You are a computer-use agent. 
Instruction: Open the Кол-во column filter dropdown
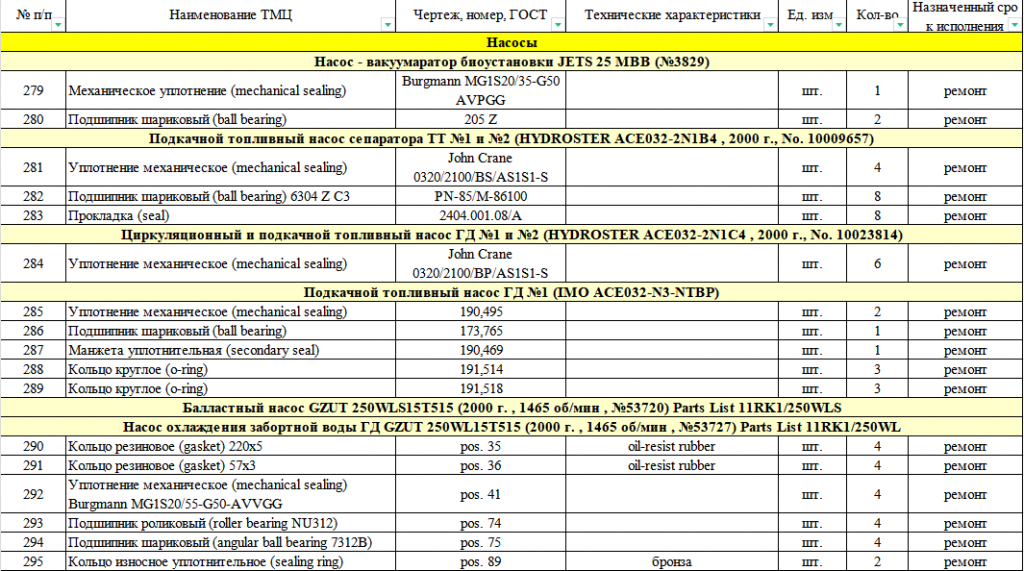coord(899,25)
